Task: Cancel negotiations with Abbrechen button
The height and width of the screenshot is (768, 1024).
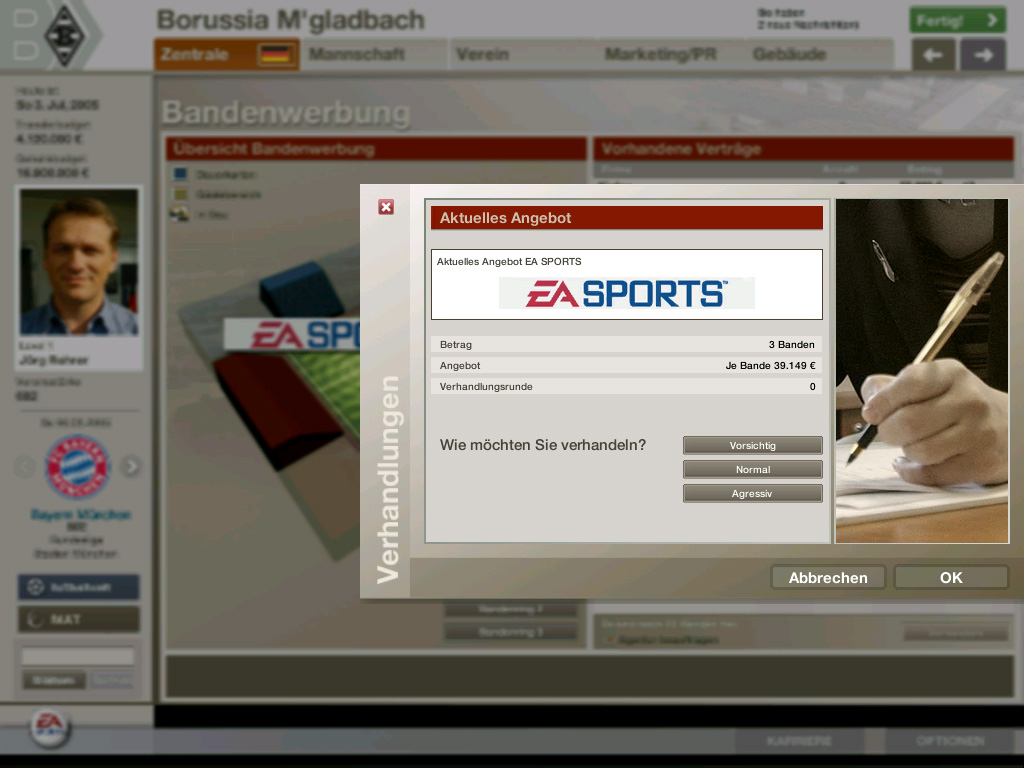Action: [827, 577]
